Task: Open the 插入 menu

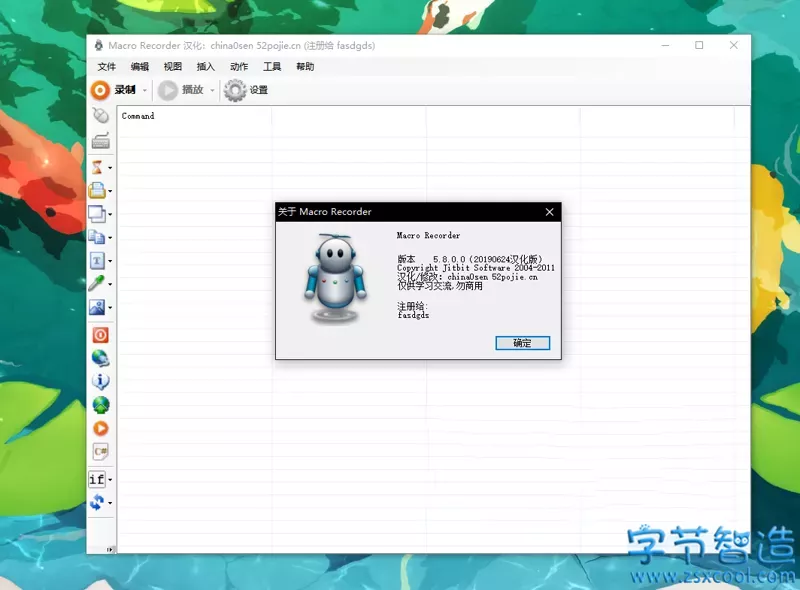Action: 206,67
